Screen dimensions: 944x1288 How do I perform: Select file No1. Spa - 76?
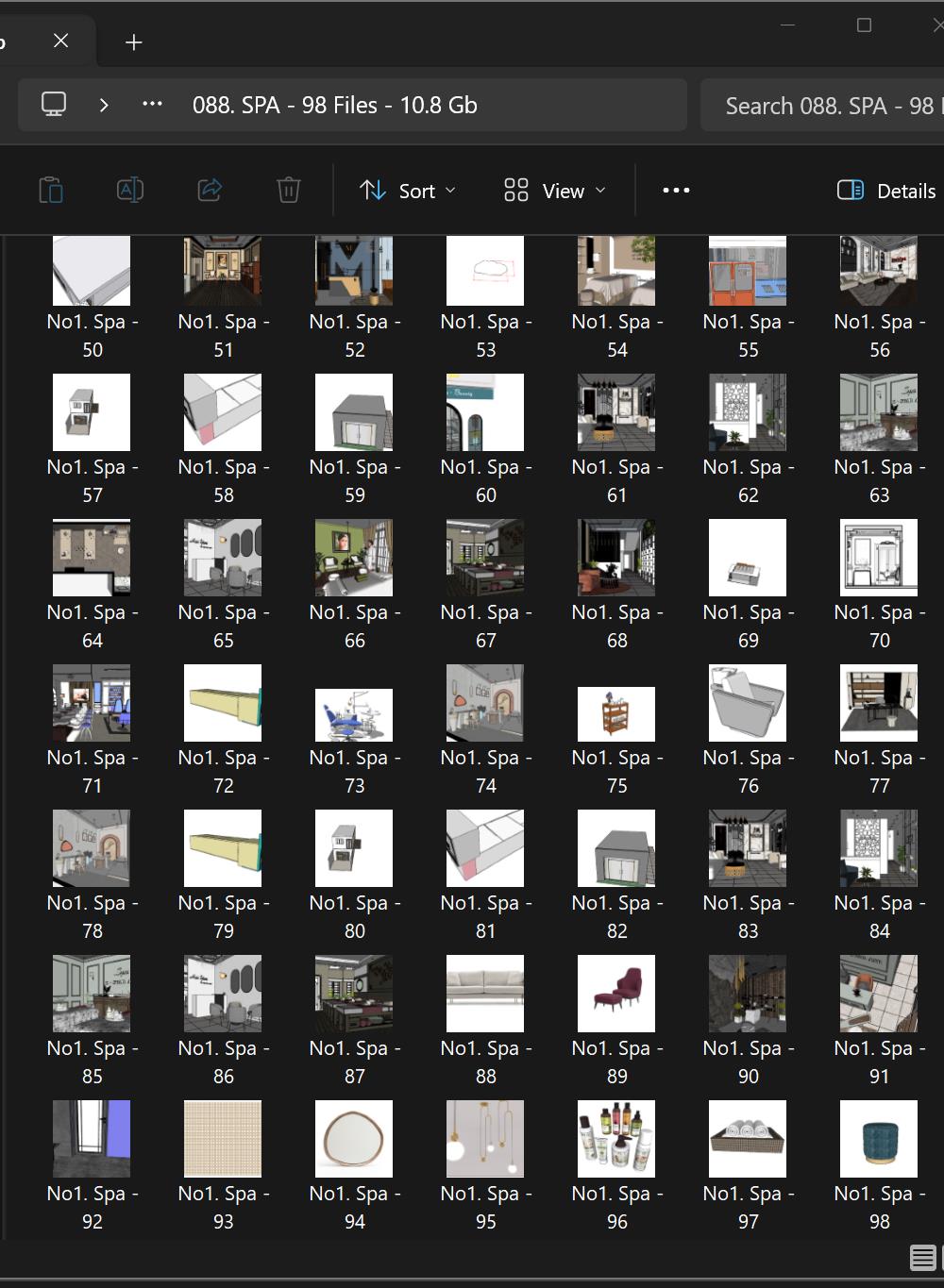pos(748,731)
